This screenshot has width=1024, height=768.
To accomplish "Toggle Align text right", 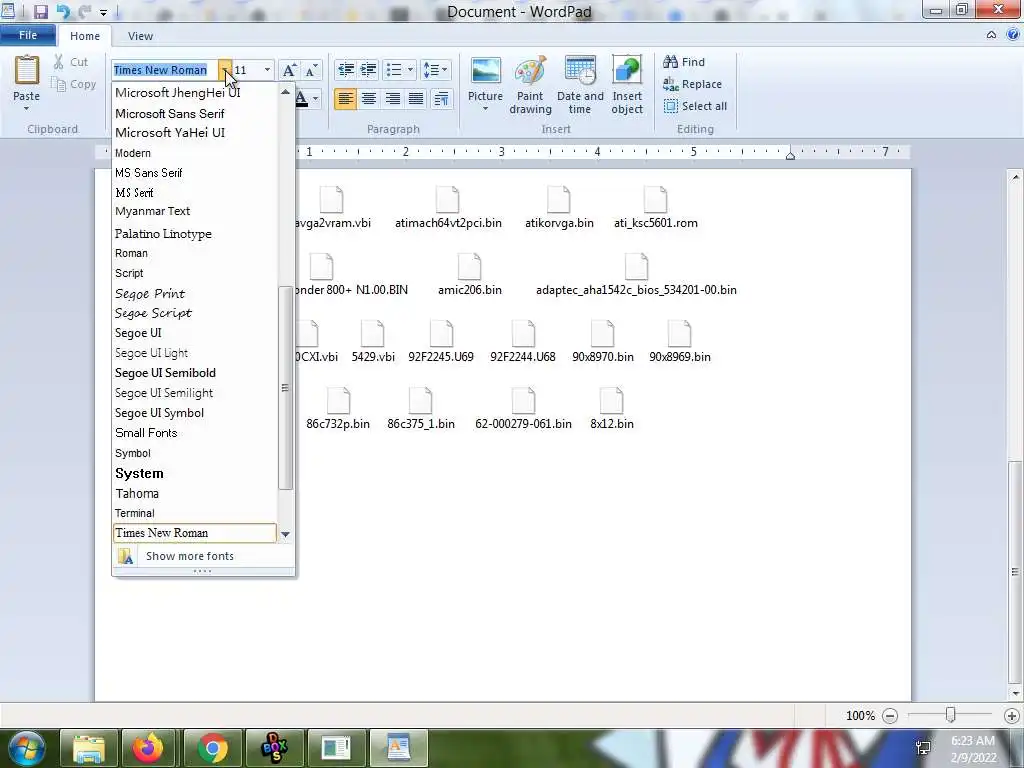I will click(392, 99).
